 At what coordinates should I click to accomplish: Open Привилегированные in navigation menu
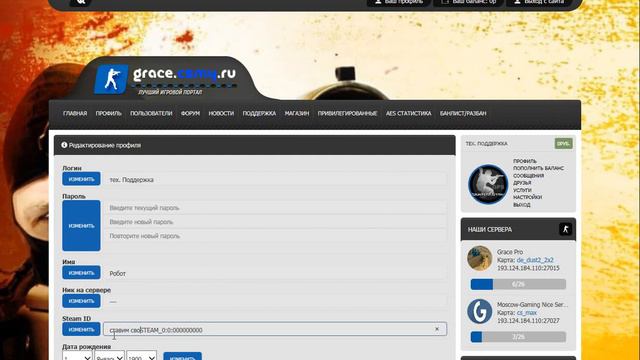347,113
